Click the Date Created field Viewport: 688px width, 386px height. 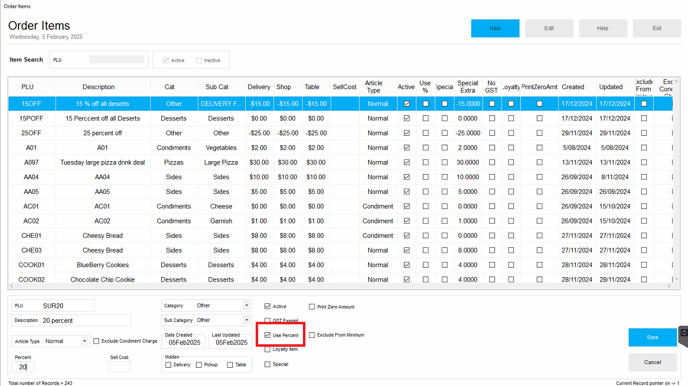(184, 342)
